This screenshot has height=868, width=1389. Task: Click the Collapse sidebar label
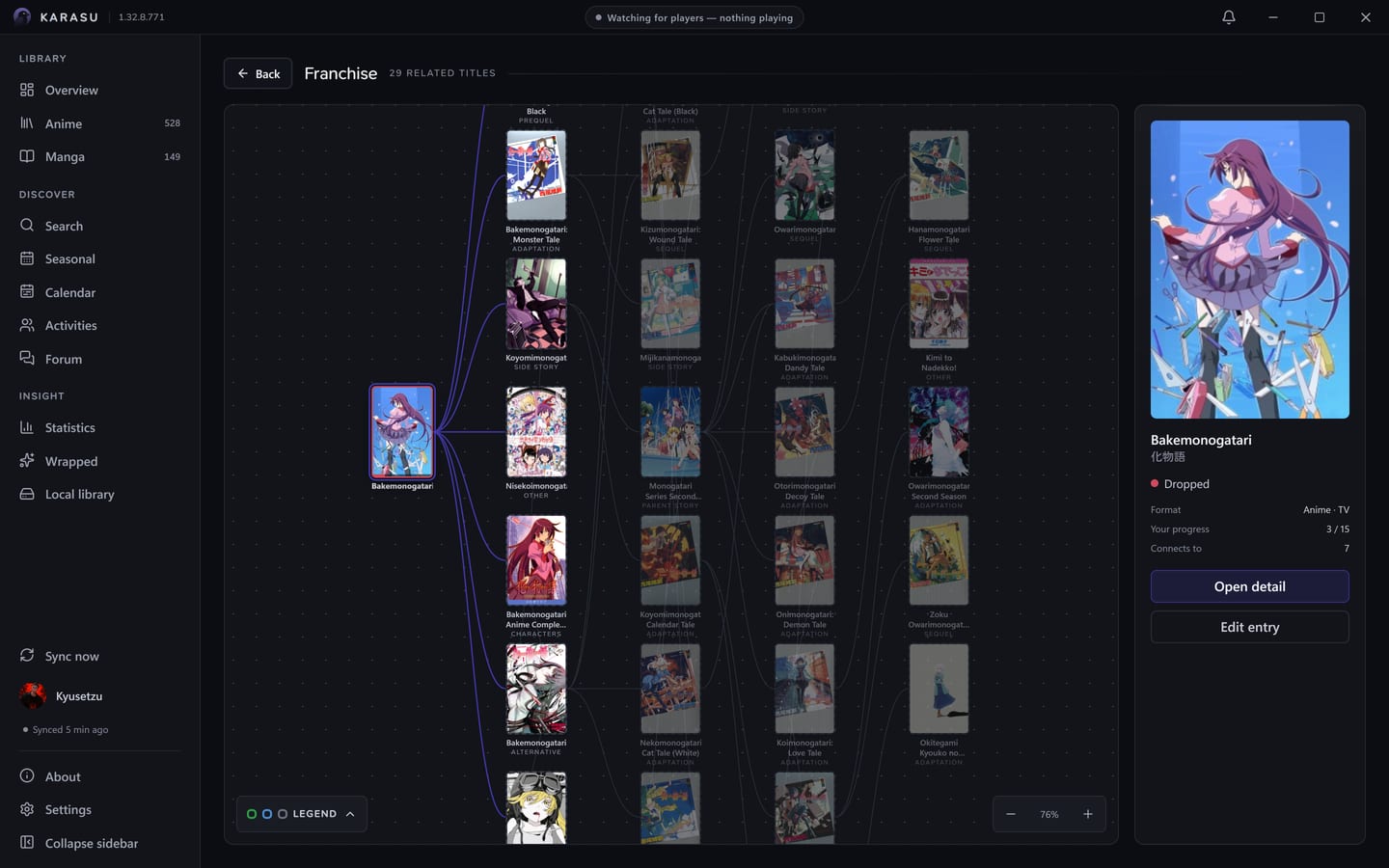[x=92, y=843]
